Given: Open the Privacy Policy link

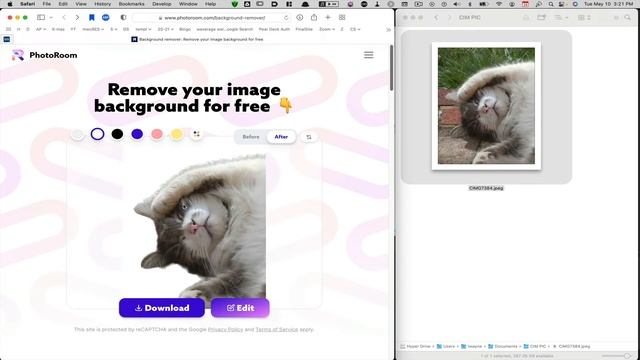Looking at the screenshot, I should [x=225, y=329].
